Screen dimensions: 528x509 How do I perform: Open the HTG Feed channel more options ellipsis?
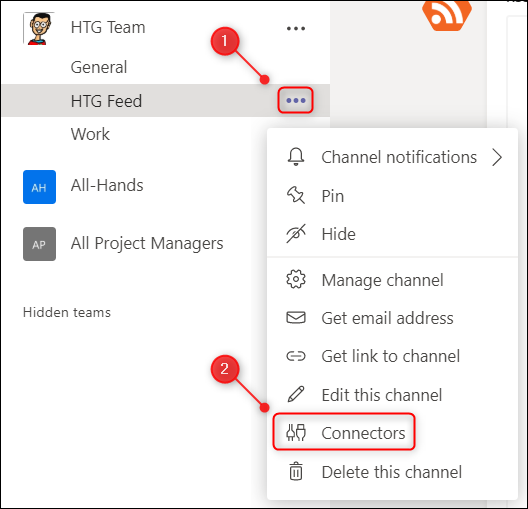296,100
